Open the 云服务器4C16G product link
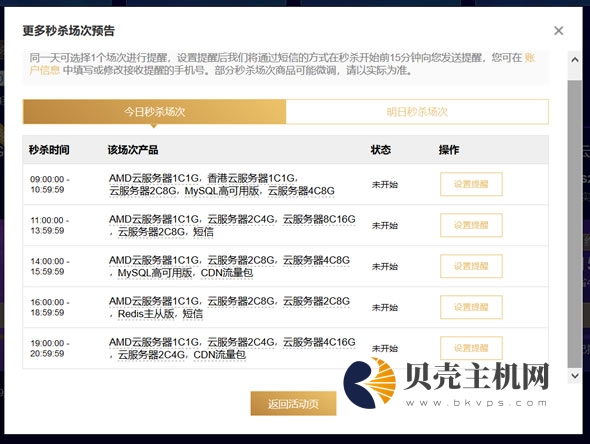The image size is (590, 444). (319, 342)
